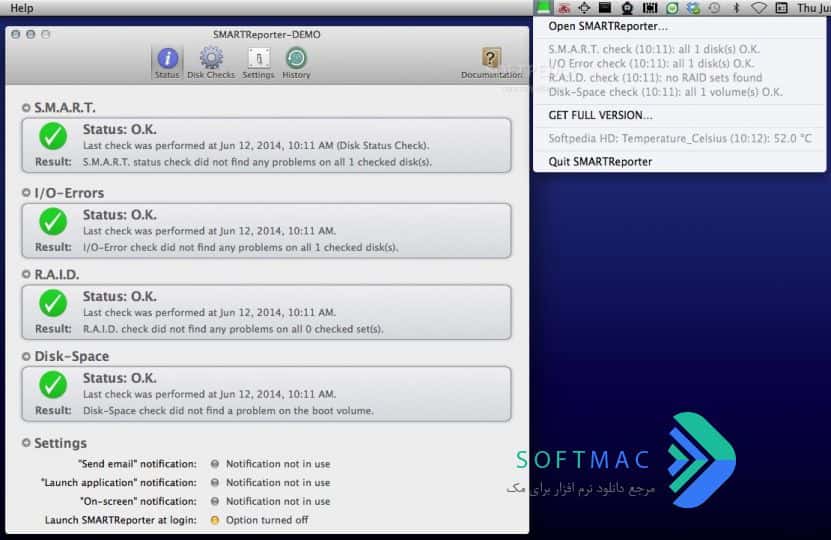Open Documentation question mark icon

pos(491,58)
